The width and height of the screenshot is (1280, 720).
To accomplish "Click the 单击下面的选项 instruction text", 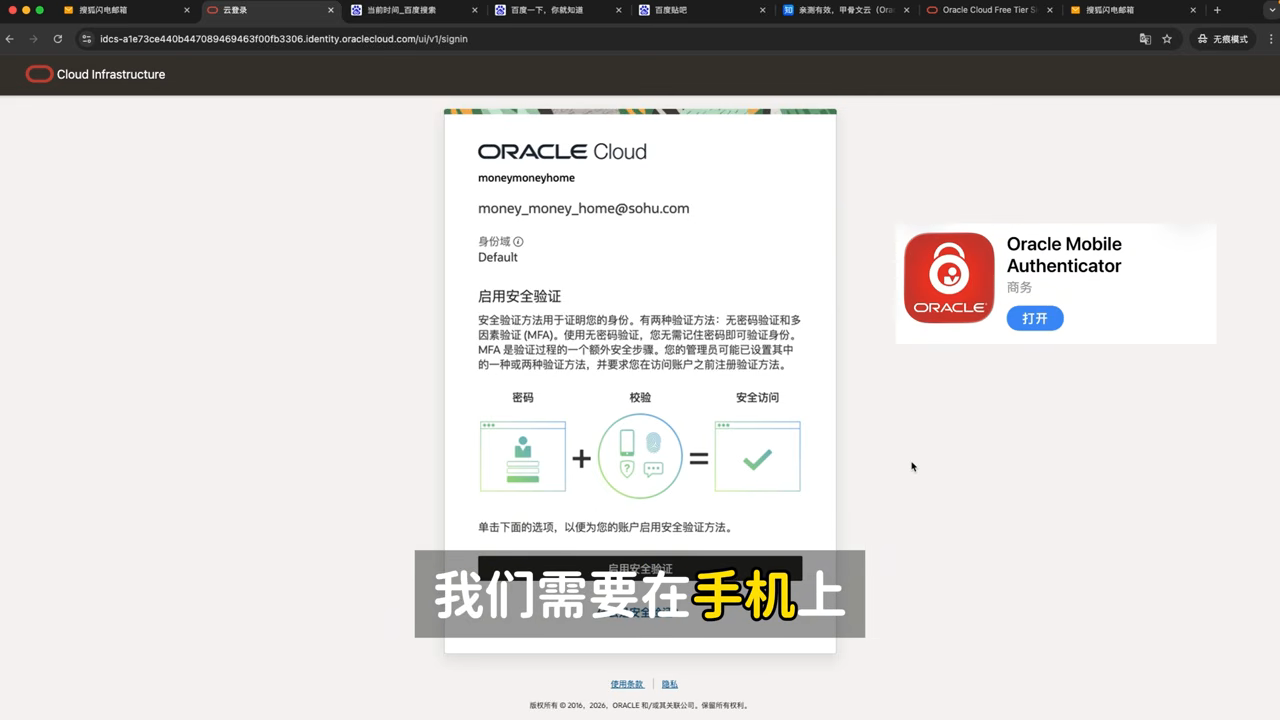I will point(605,527).
